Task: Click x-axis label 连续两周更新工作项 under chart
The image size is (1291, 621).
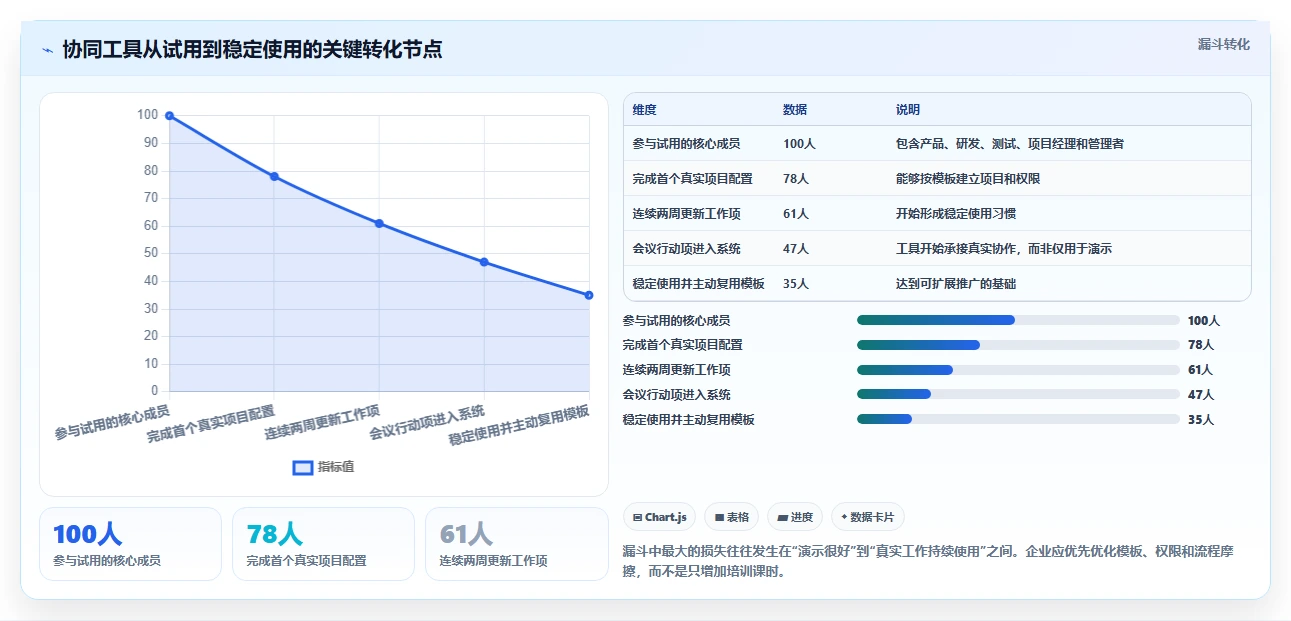Action: click(322, 422)
